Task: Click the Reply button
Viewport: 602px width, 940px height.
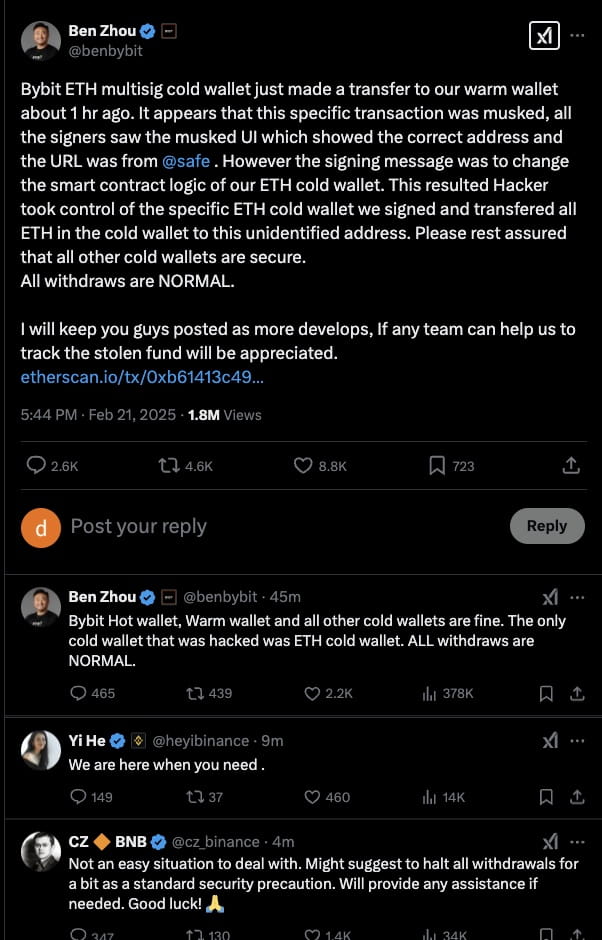Action: point(546,526)
